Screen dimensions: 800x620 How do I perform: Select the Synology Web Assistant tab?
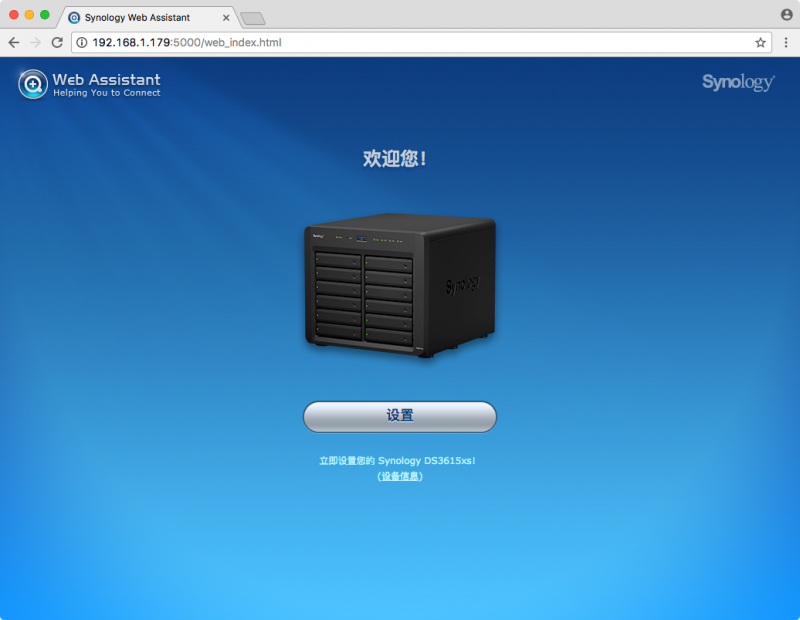147,17
